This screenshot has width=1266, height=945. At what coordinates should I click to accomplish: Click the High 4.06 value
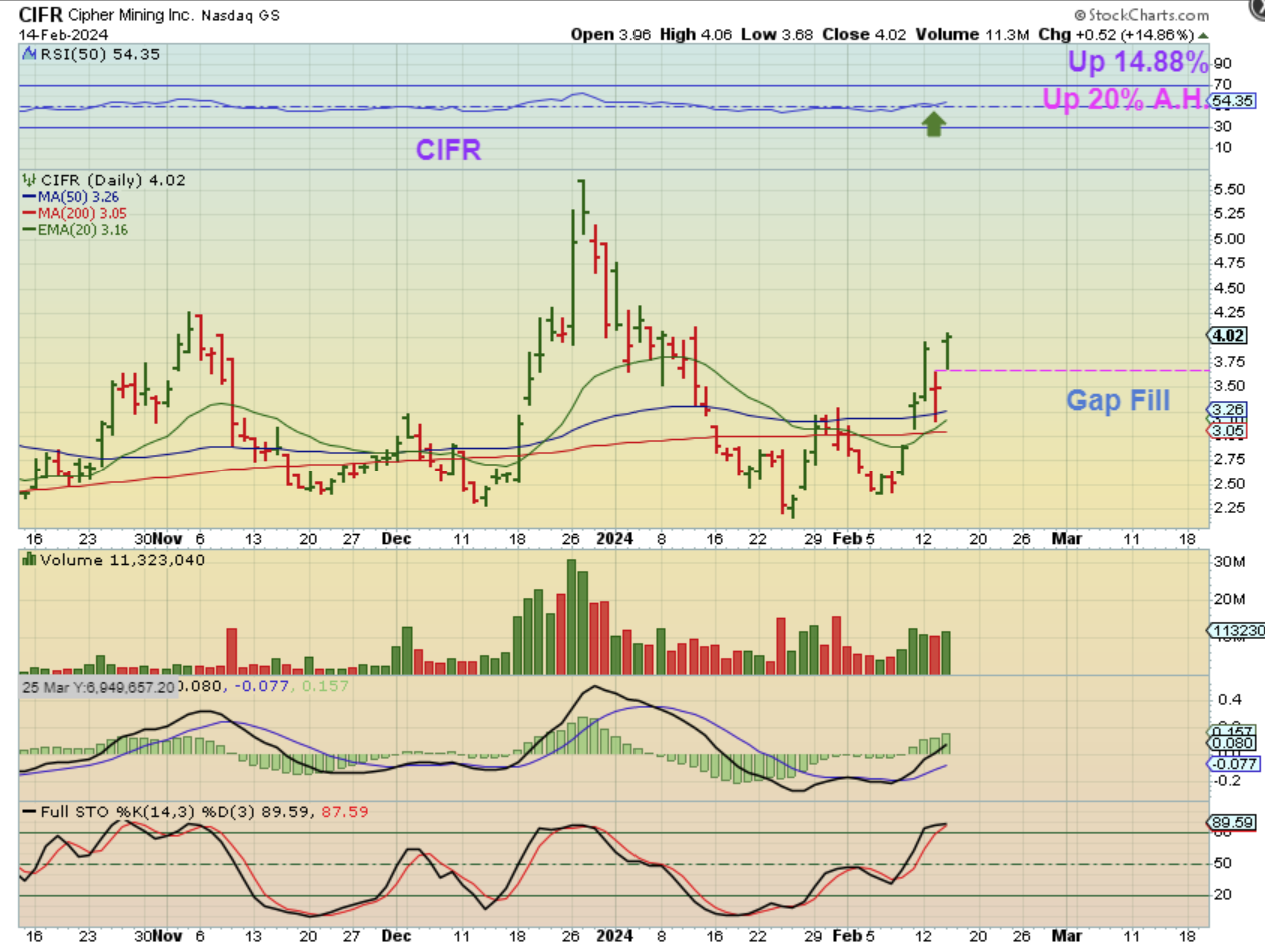(697, 35)
